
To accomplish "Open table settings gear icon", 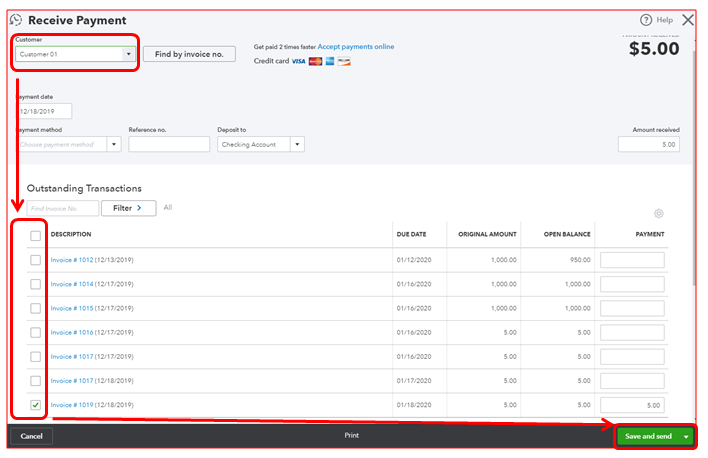I will pos(659,213).
